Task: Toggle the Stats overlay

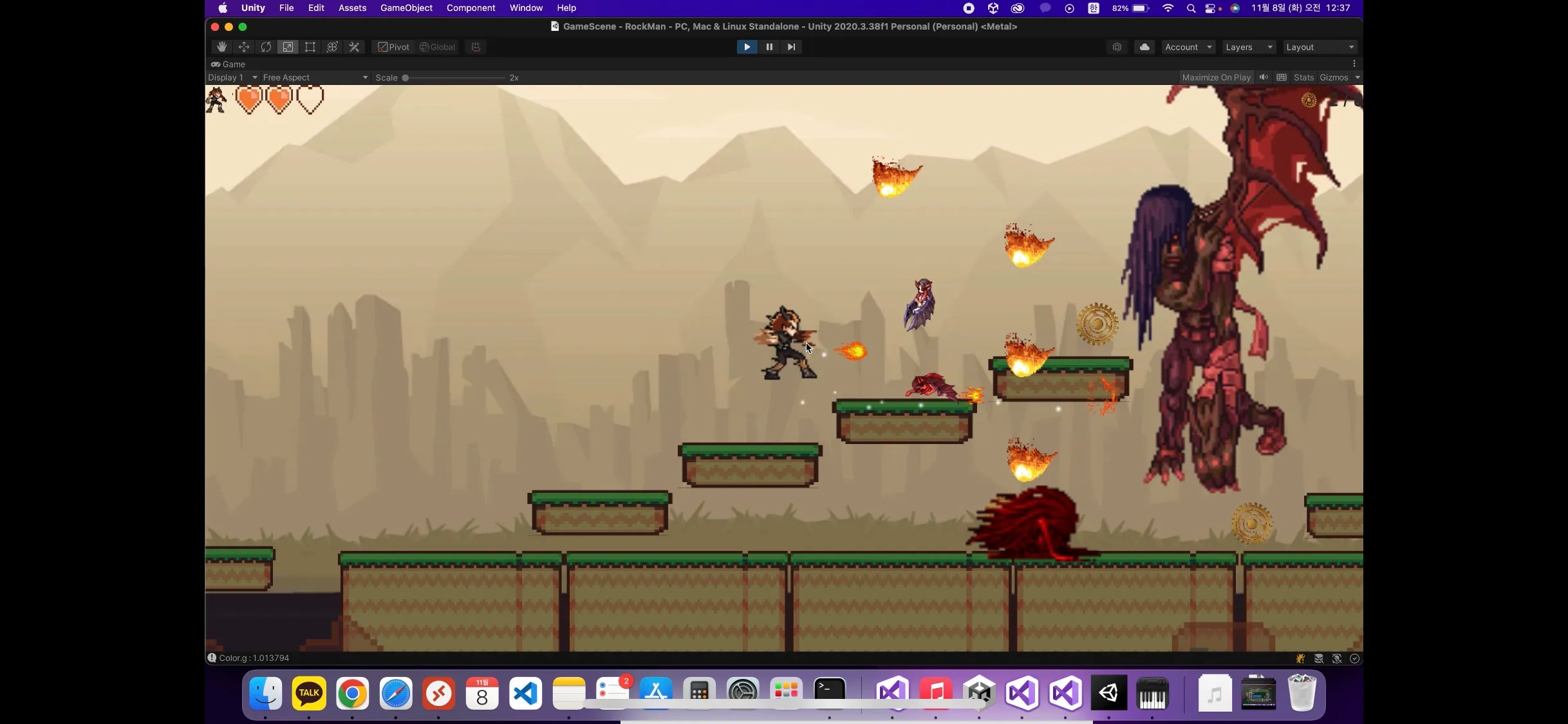Action: [x=1303, y=78]
